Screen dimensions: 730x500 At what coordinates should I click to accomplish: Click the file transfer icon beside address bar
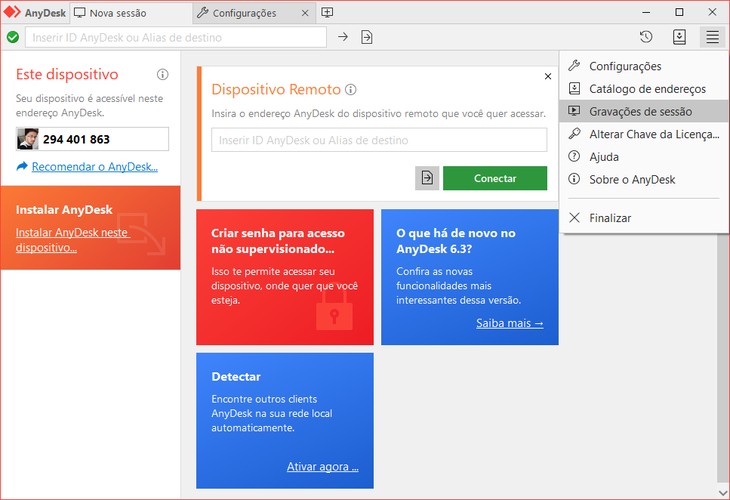point(367,37)
